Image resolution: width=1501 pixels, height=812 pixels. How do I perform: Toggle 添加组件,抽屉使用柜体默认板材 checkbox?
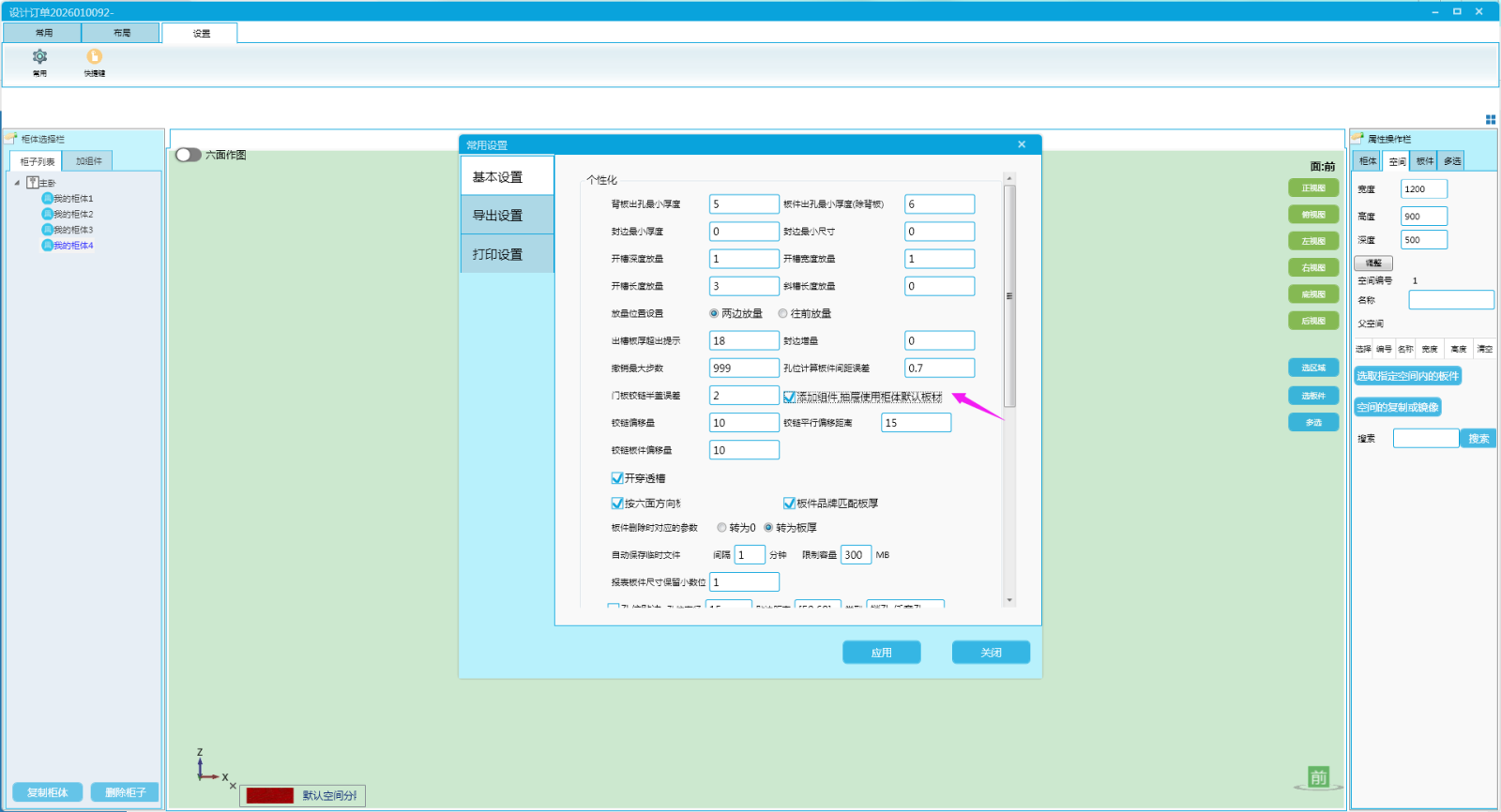pyautogui.click(x=789, y=397)
